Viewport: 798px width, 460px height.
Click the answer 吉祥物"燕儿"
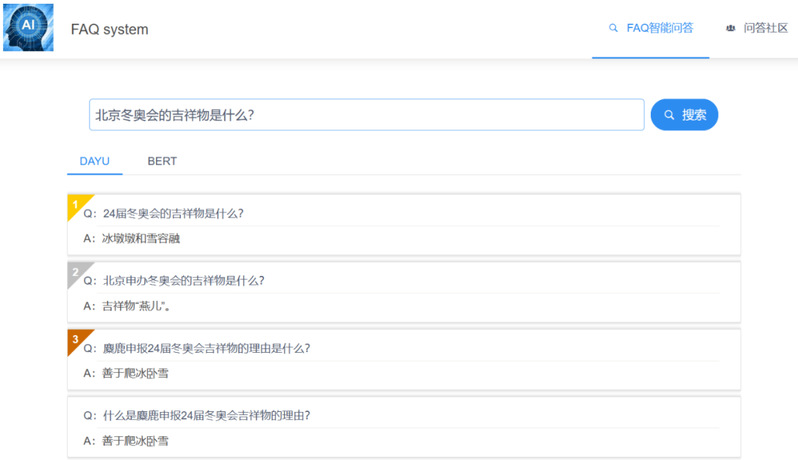[x=135, y=306]
